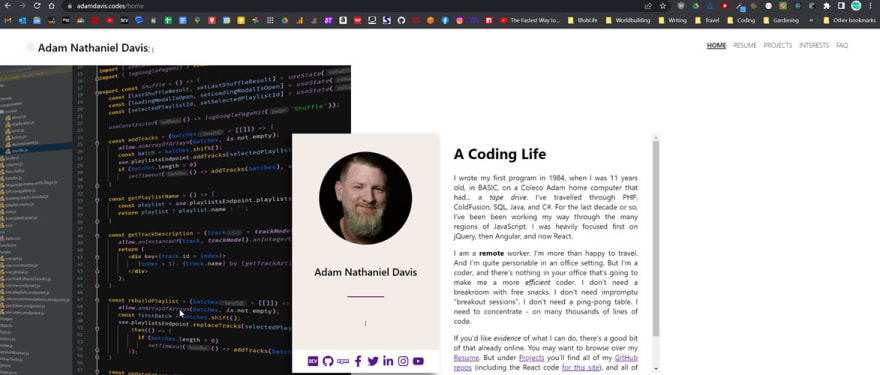Open the YouTube icon on profile card
Screen dimensions: 880x375
pos(418,361)
